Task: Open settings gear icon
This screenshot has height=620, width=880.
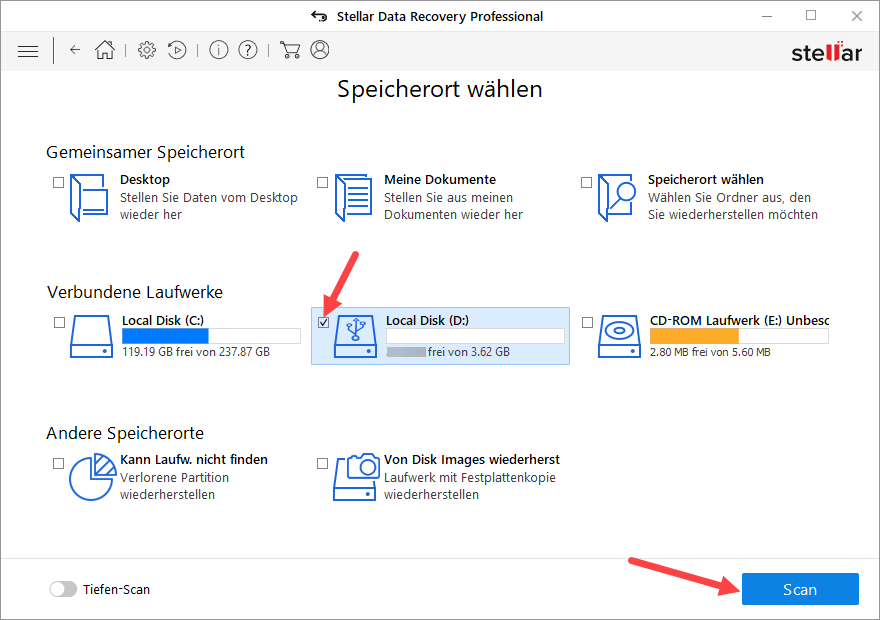Action: coord(147,50)
